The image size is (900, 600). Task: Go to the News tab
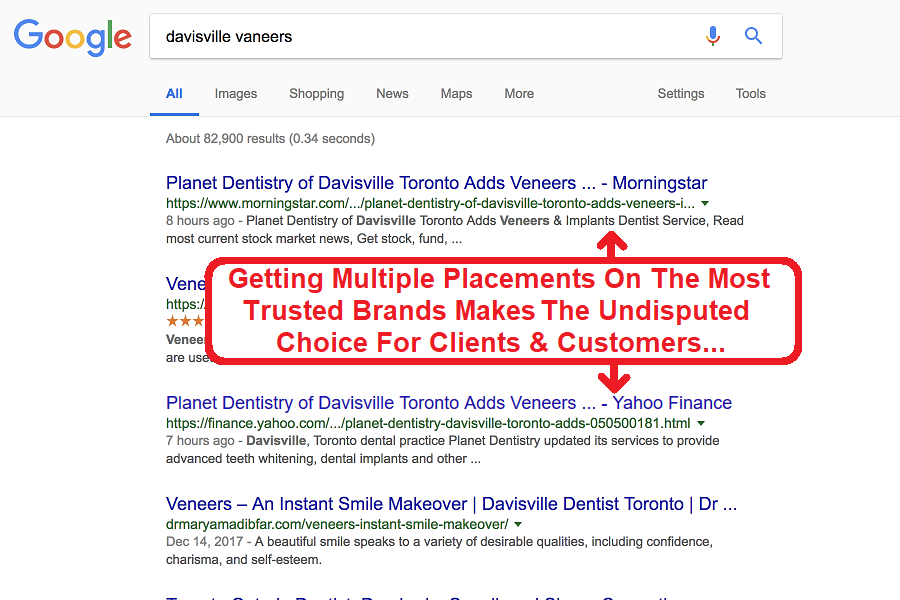(392, 94)
